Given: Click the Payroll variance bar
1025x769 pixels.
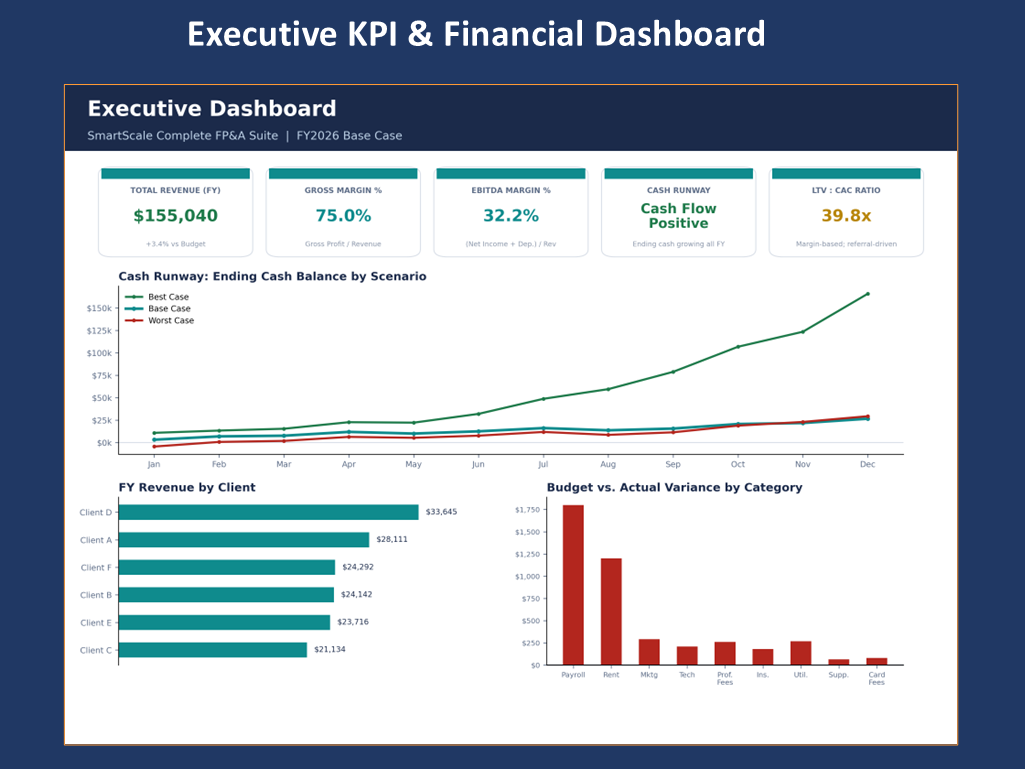Looking at the screenshot, I should point(573,585).
